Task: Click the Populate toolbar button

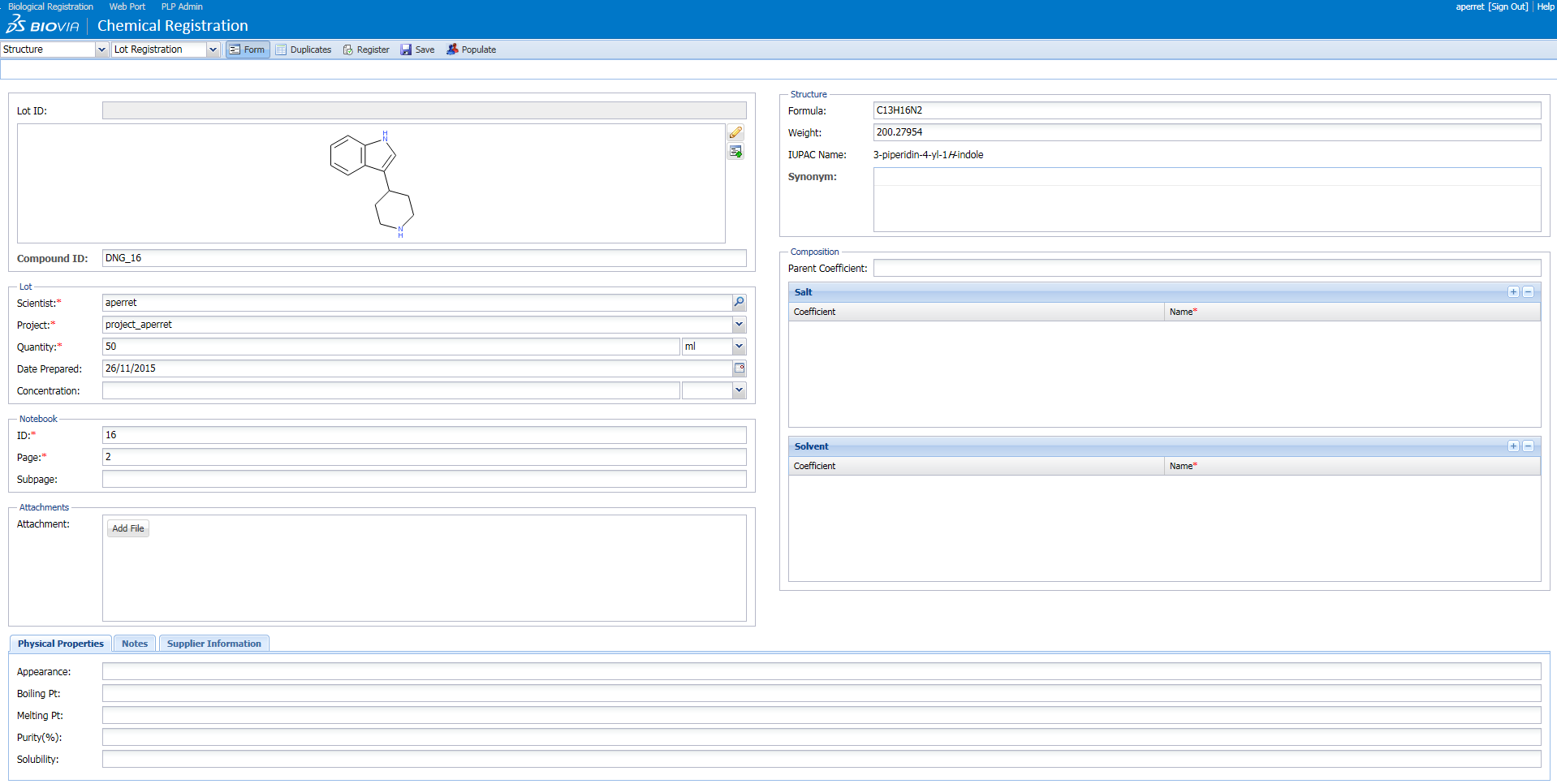Action: (471, 50)
